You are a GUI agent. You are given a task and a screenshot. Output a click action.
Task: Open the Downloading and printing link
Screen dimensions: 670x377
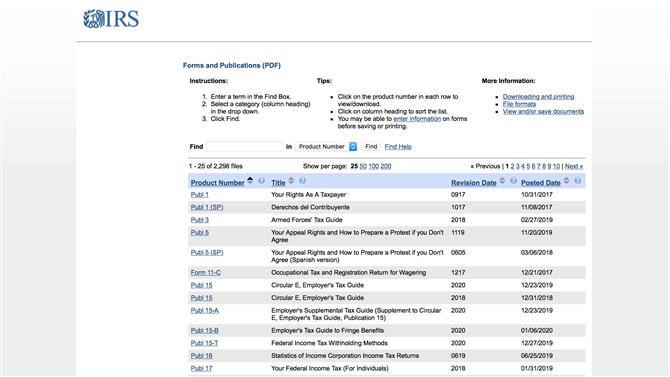(538, 97)
